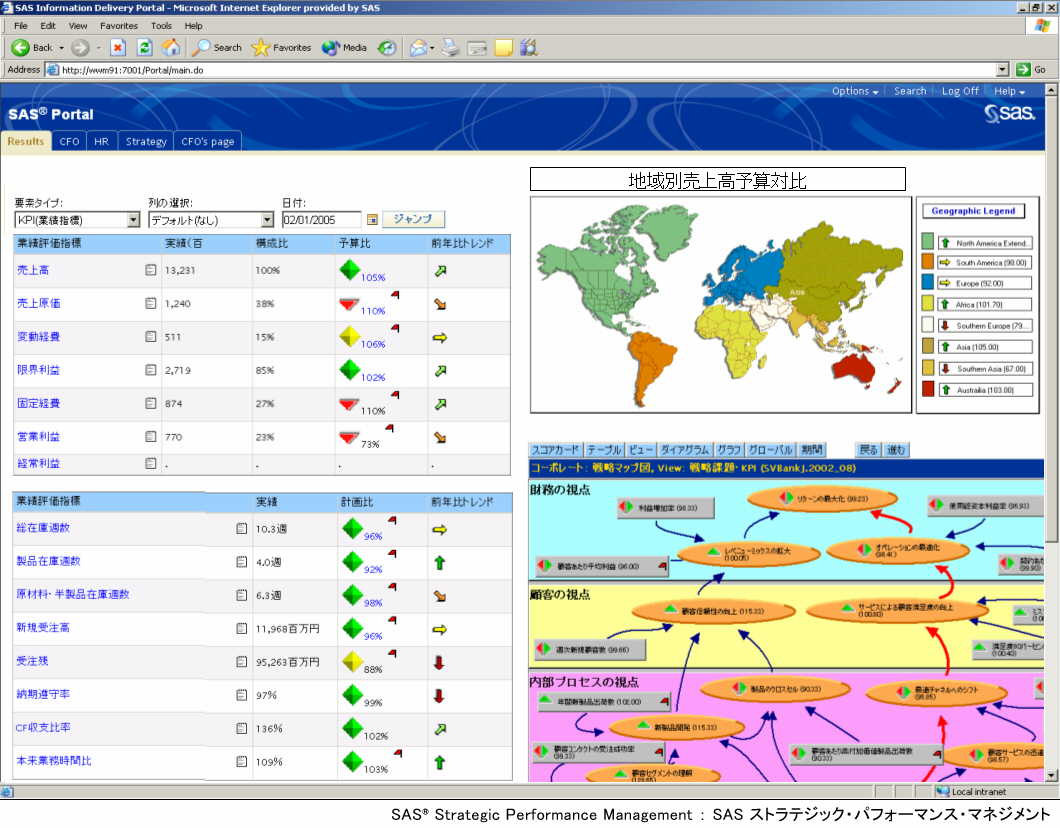Click the Go button next to the address bar
The height and width of the screenshot is (828, 1060).
click(x=1032, y=70)
